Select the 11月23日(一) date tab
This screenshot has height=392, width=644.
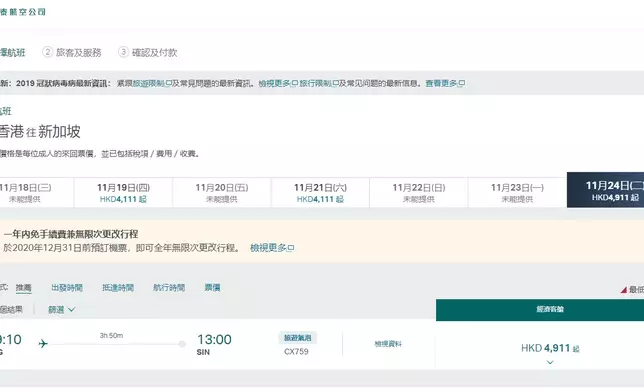tap(517, 193)
